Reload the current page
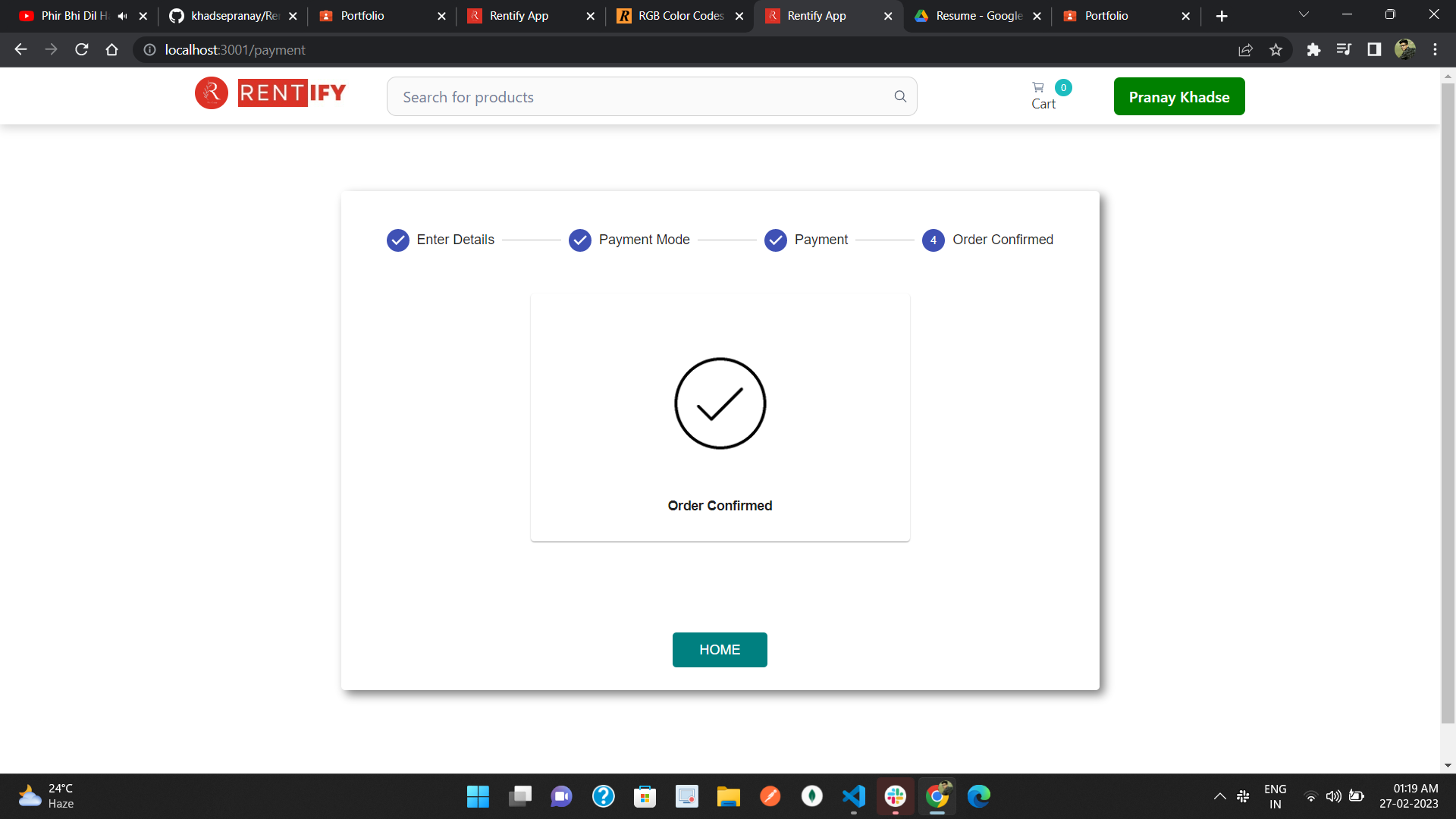 82,50
